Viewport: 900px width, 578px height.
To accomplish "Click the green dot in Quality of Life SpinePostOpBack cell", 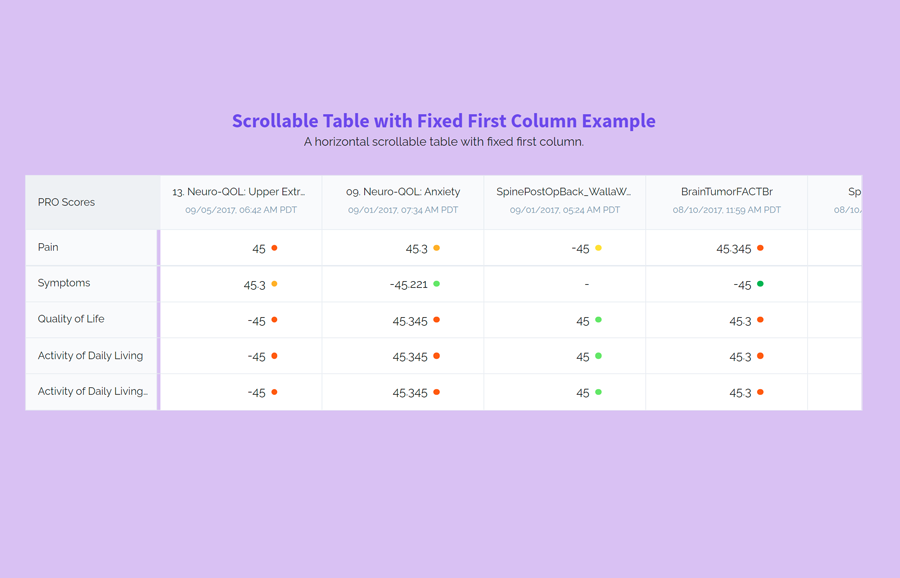I will [601, 320].
